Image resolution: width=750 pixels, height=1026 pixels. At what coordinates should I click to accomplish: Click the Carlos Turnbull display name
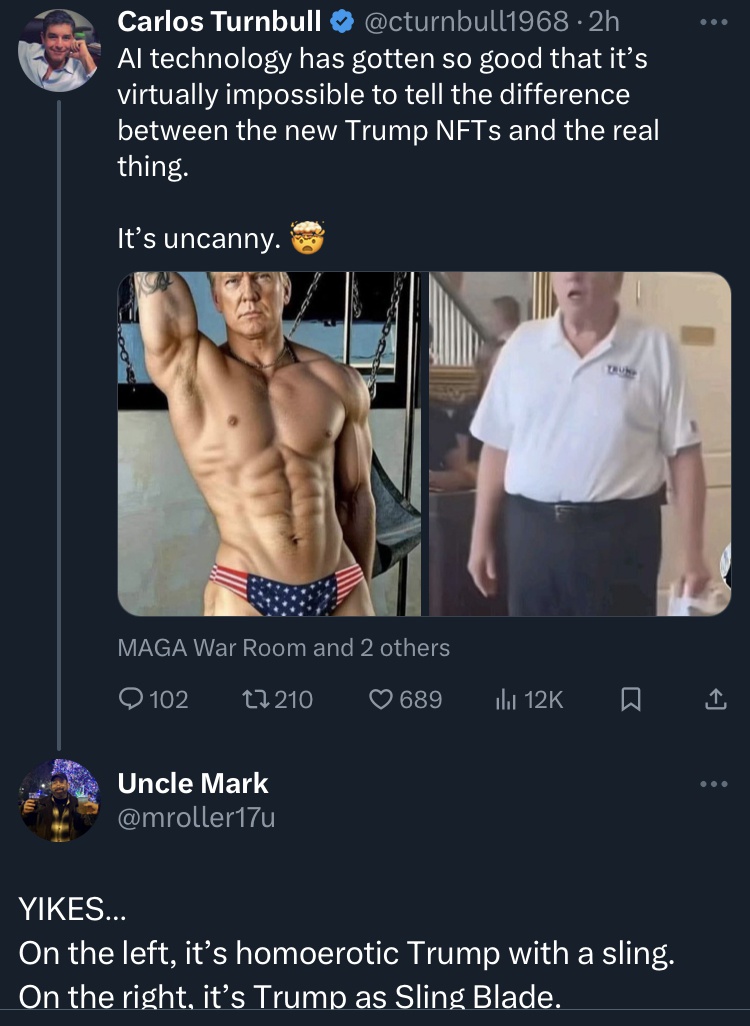coord(220,20)
